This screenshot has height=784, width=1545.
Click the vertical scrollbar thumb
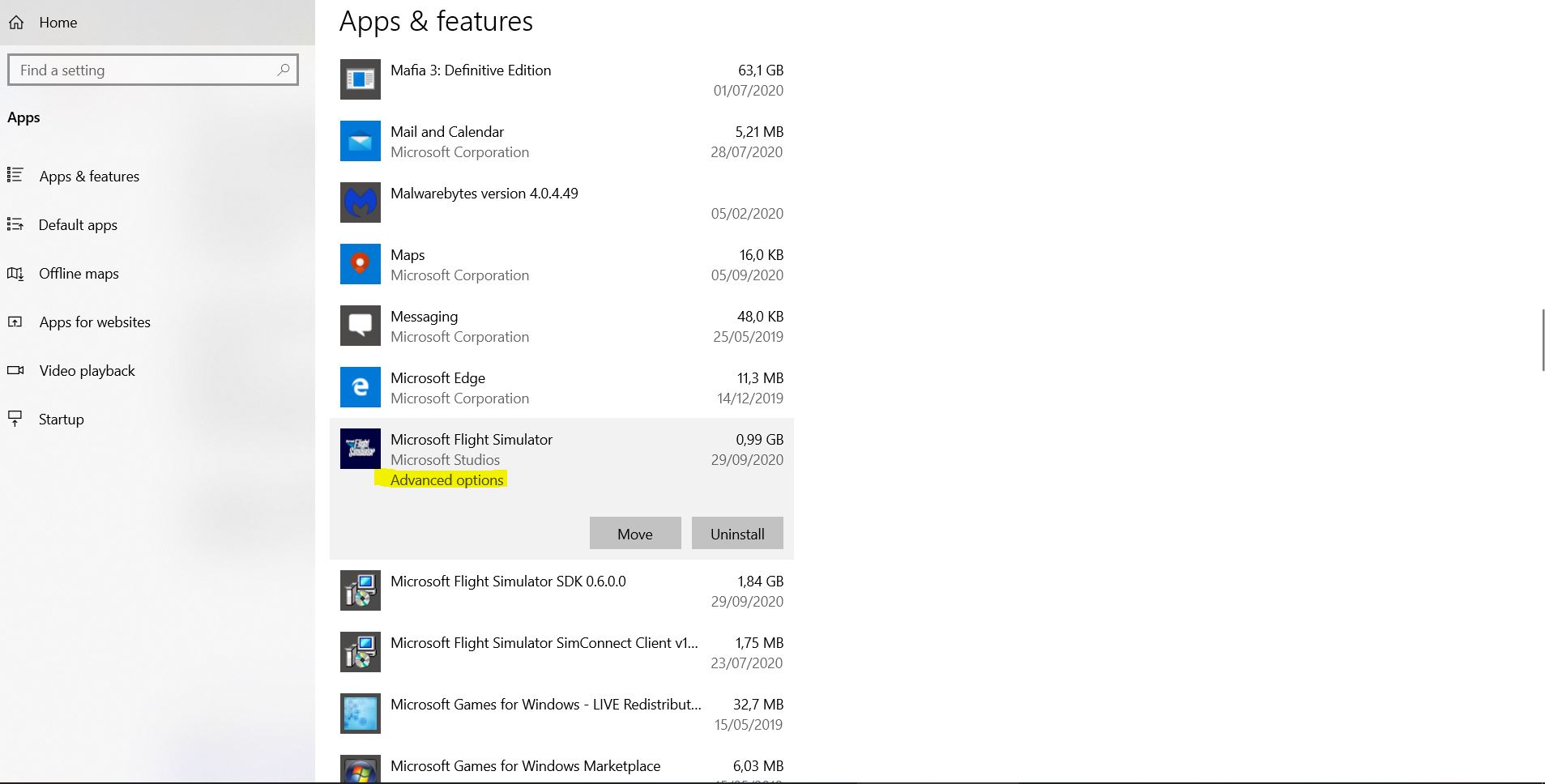1542,340
